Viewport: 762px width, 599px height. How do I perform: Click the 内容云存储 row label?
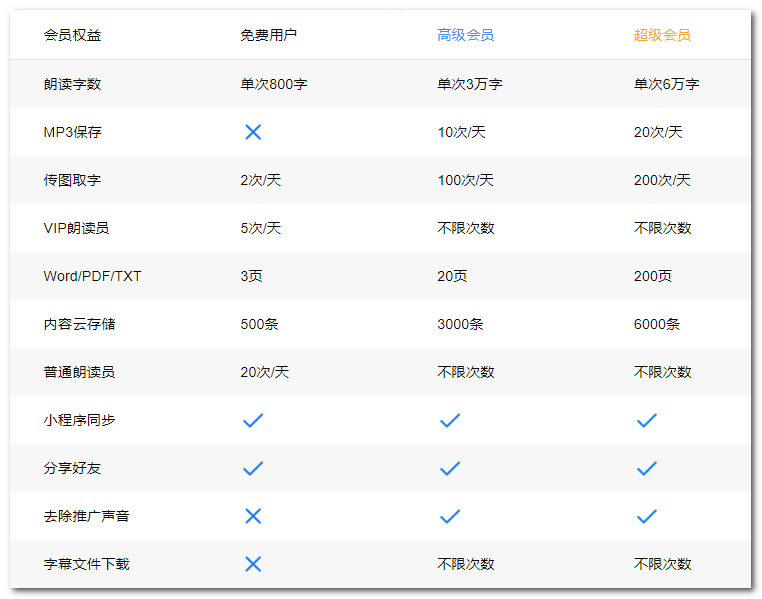click(x=79, y=324)
